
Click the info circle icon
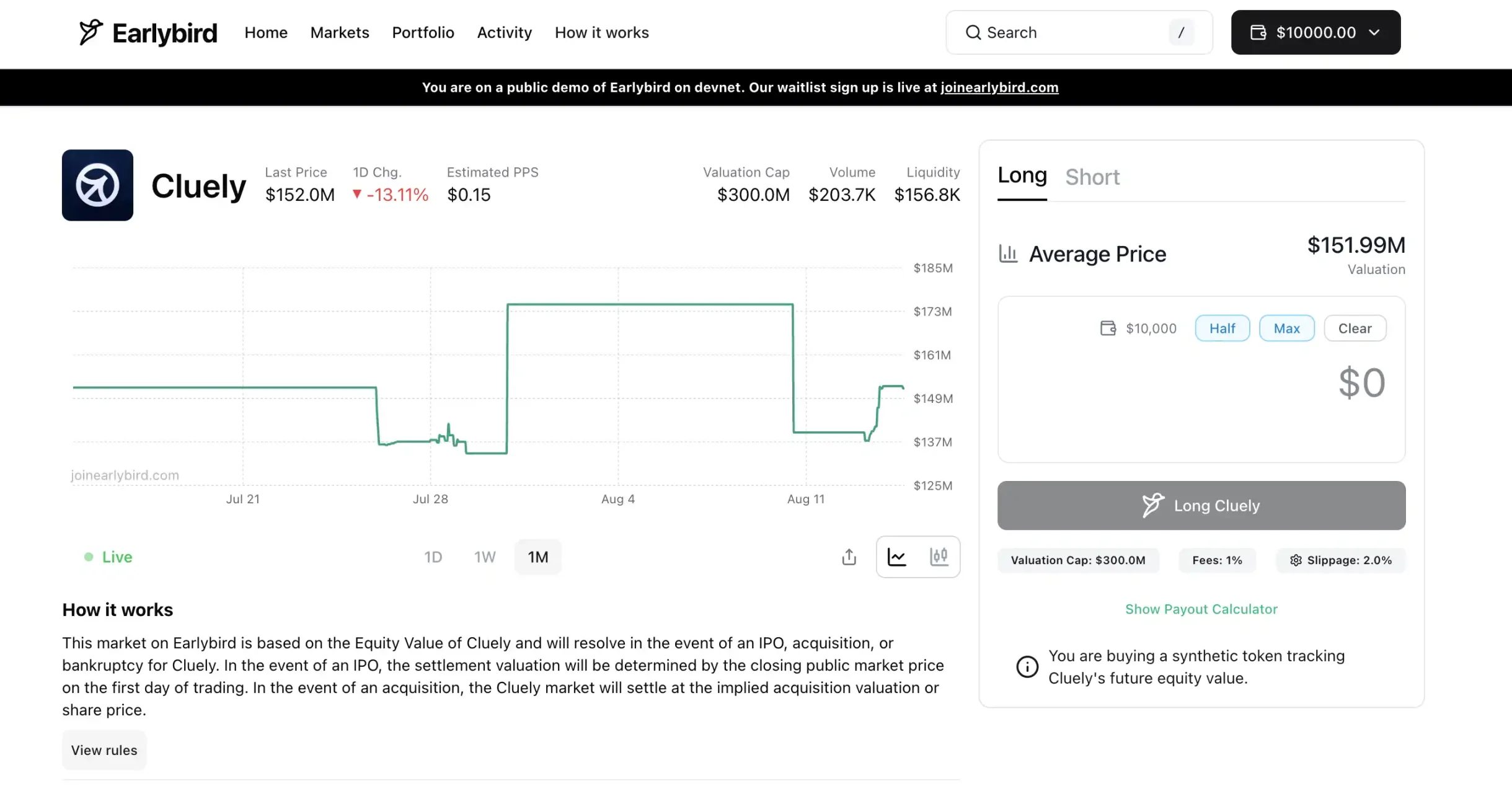click(1027, 667)
